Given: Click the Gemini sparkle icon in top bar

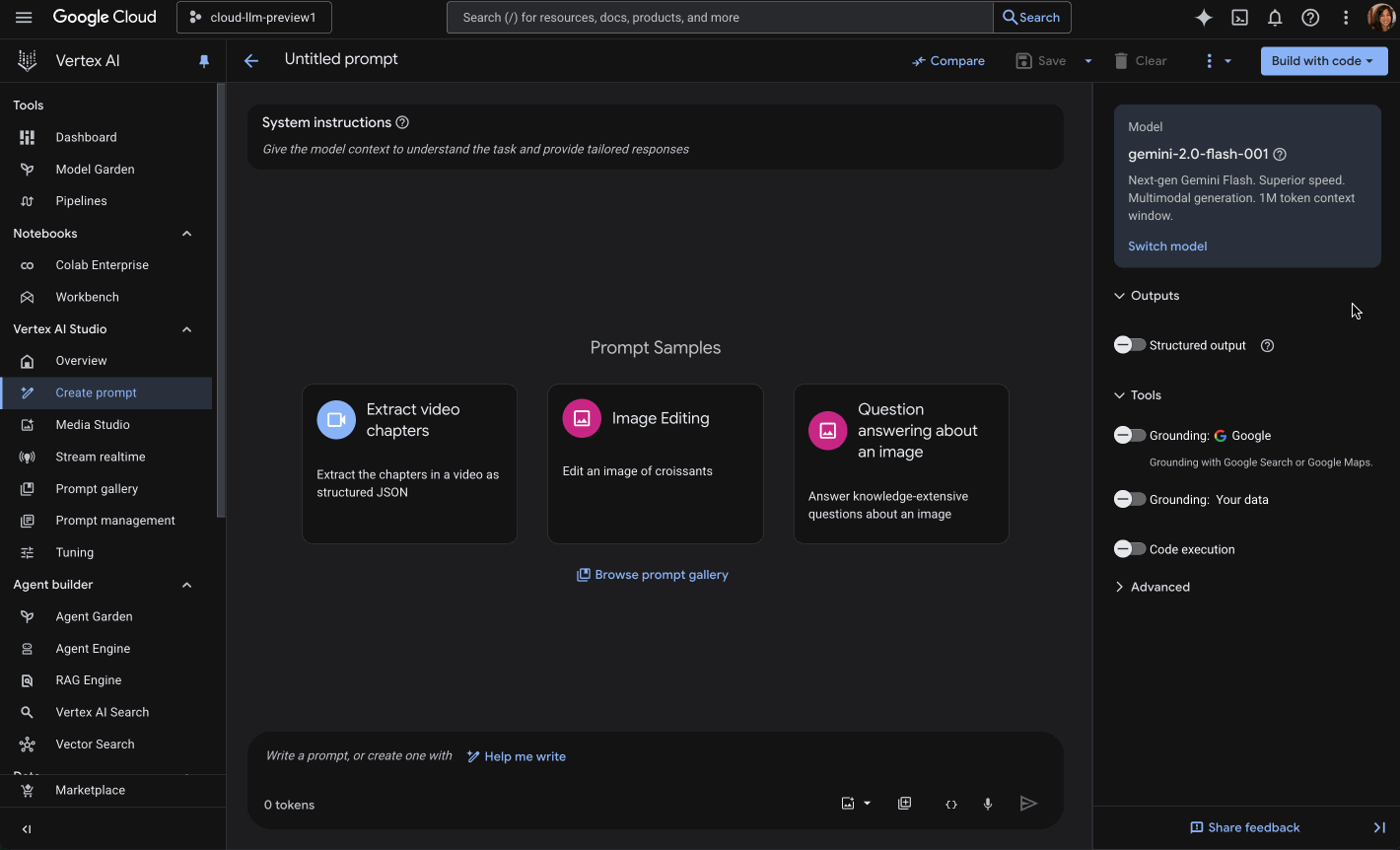Looking at the screenshot, I should (1204, 18).
